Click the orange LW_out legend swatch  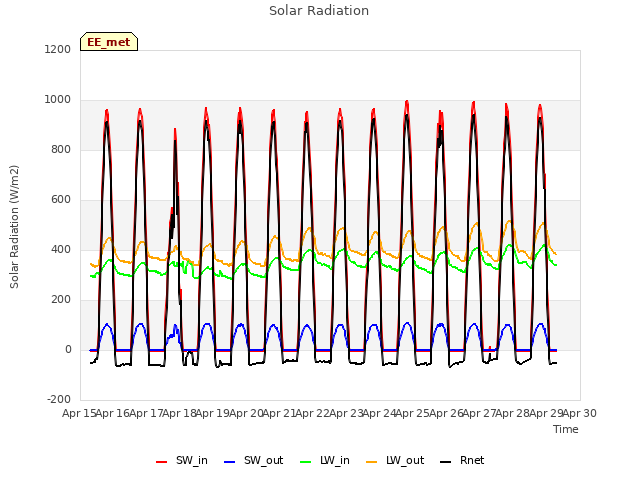click(x=372, y=462)
